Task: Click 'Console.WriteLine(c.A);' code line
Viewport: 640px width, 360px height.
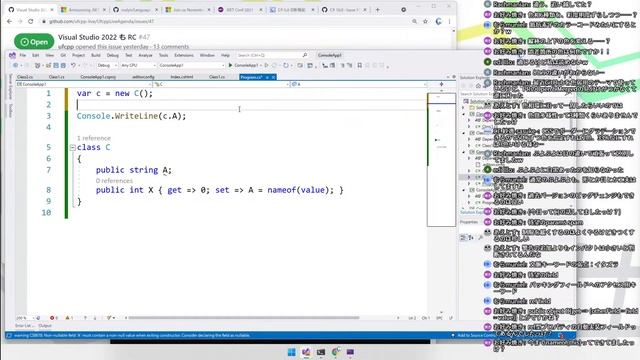Action: 131,116
